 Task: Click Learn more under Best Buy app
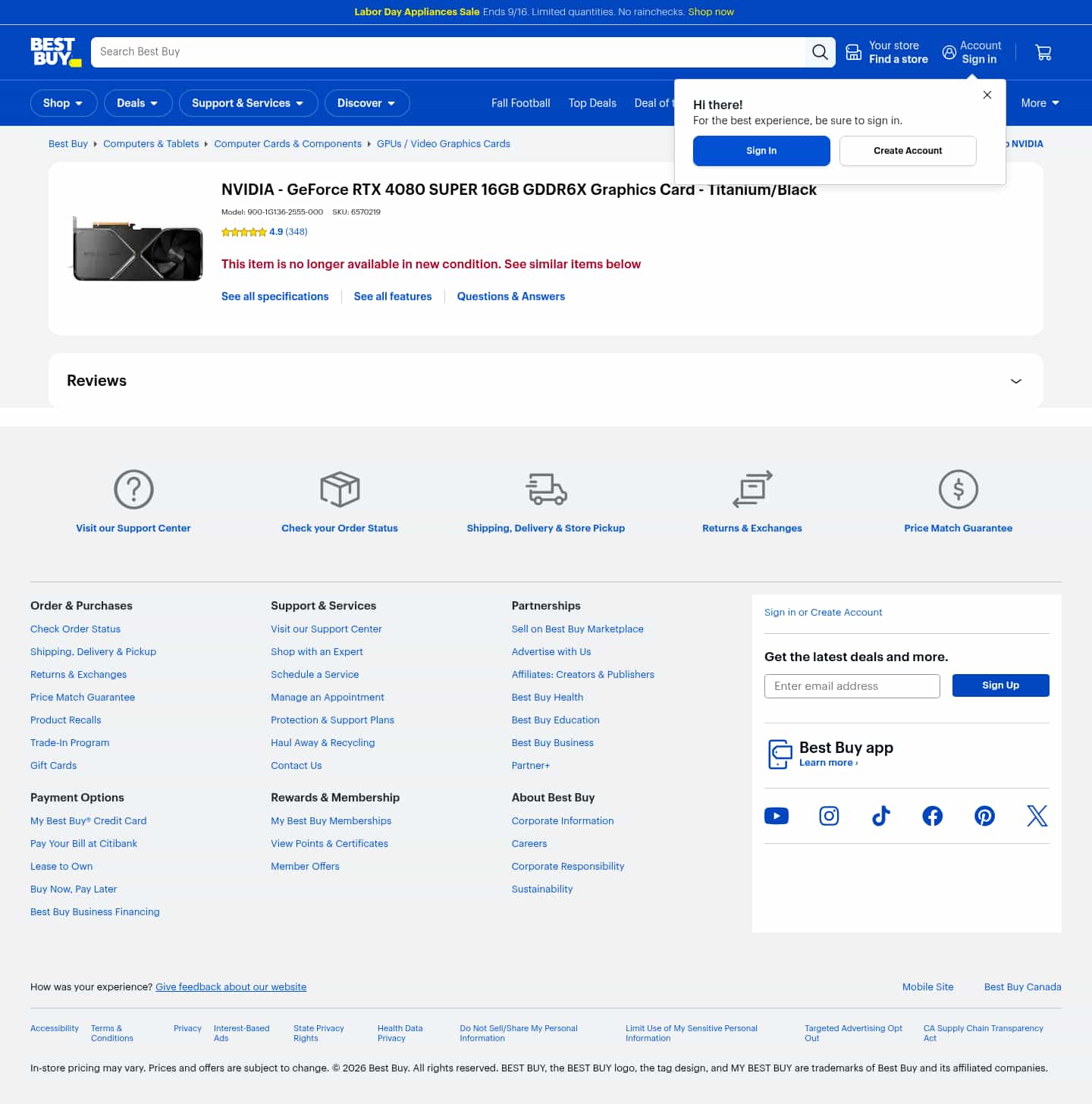pyautogui.click(x=829, y=763)
